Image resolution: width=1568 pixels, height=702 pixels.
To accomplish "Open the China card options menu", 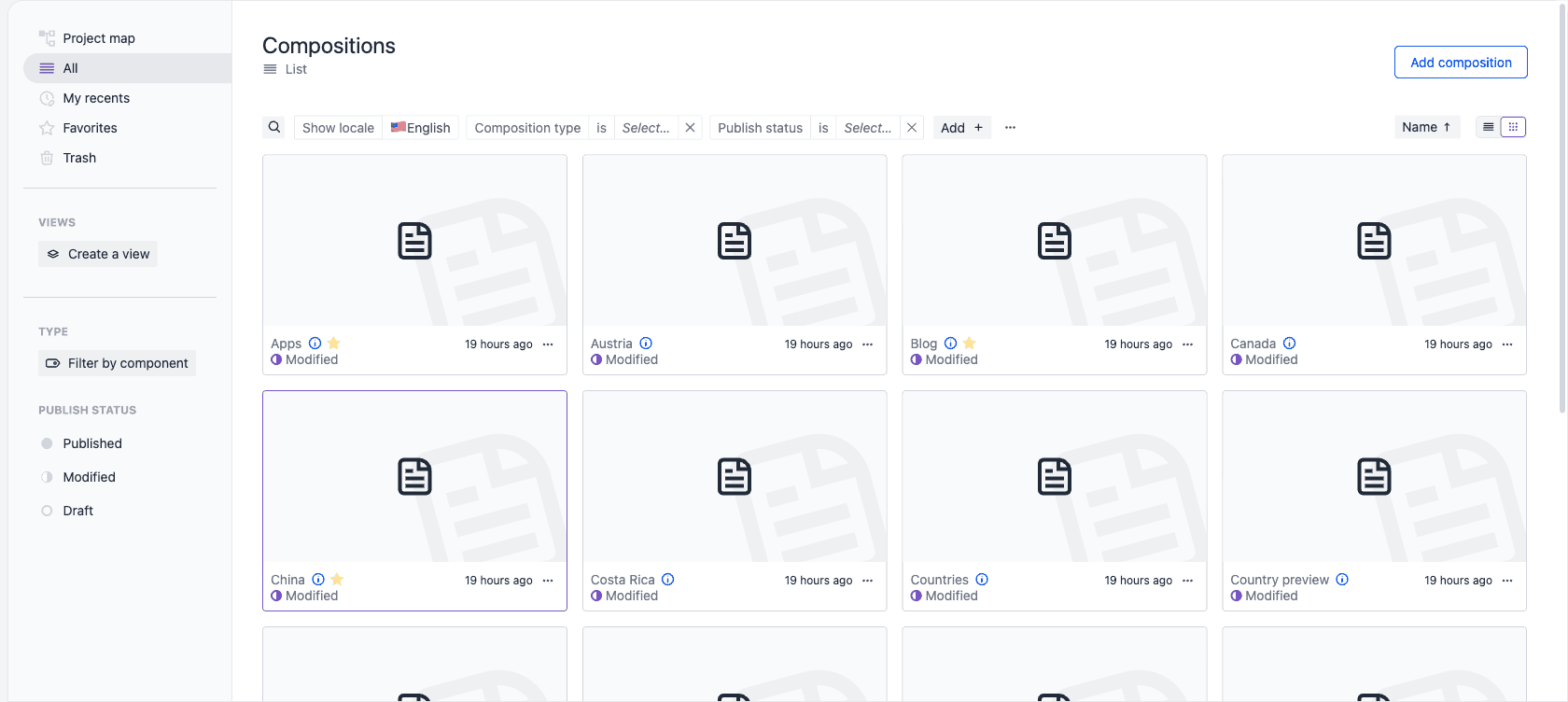I will [x=548, y=581].
